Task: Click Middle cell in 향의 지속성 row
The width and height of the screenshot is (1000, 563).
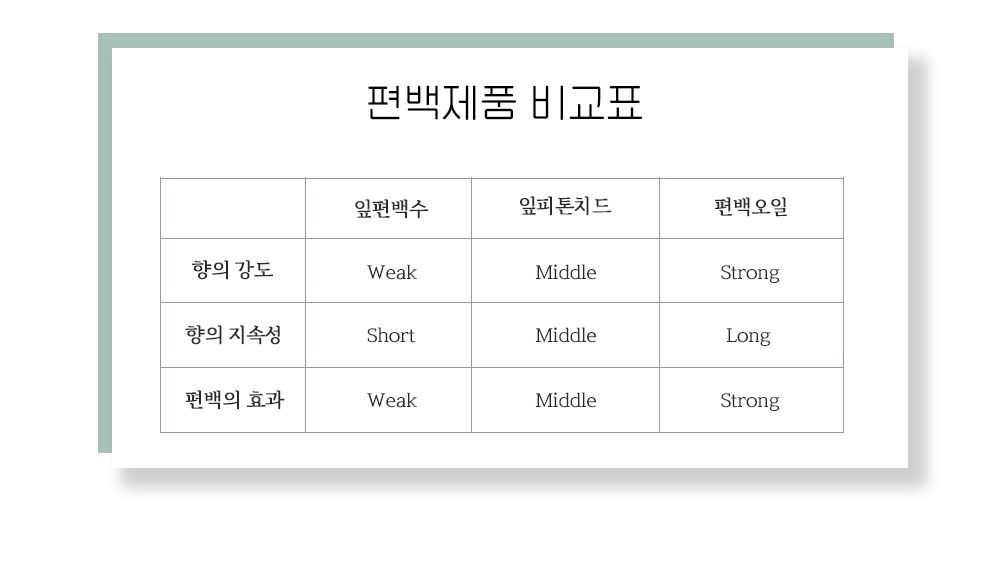Action: pyautogui.click(x=565, y=335)
